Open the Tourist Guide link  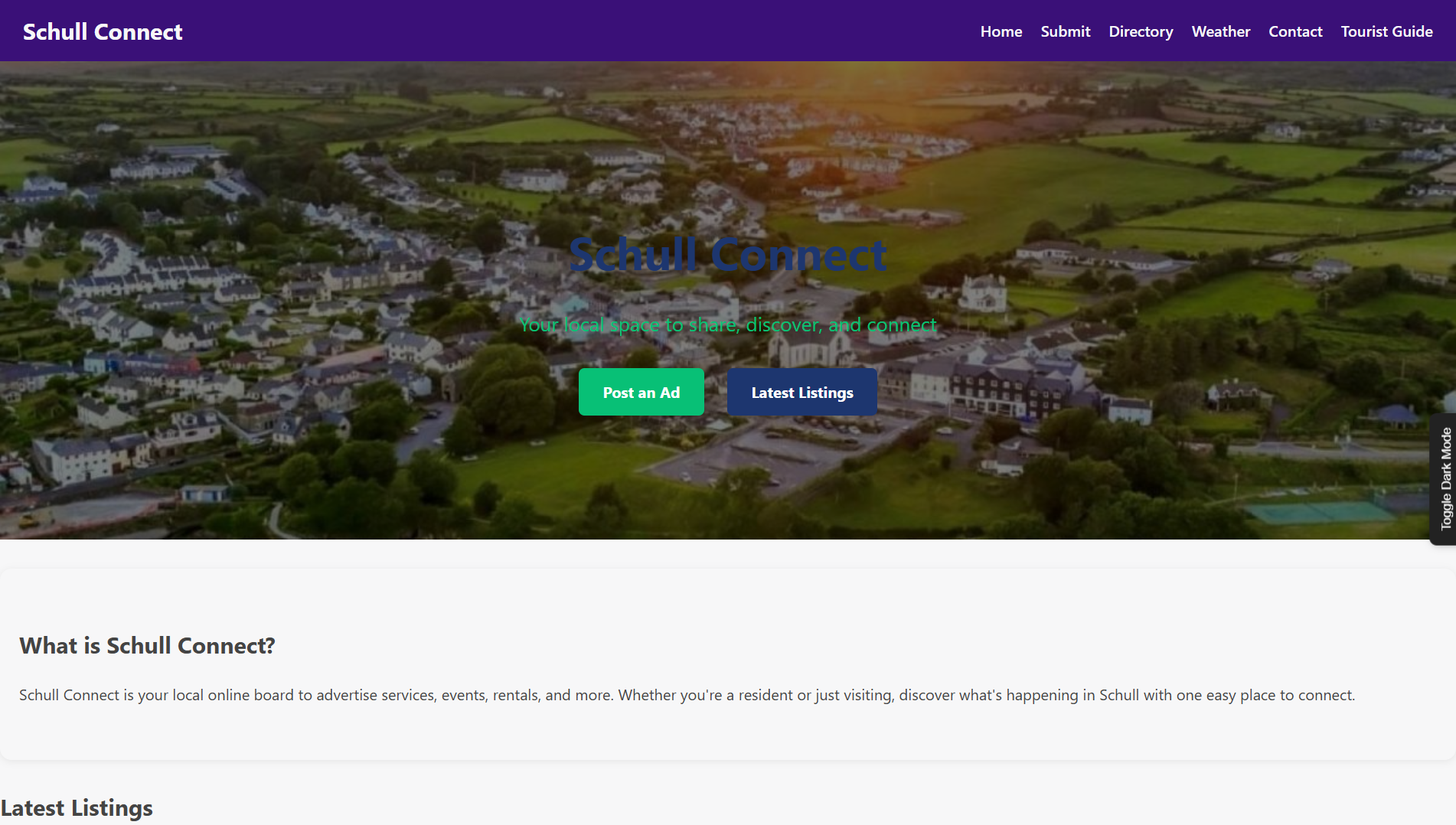1386,31
